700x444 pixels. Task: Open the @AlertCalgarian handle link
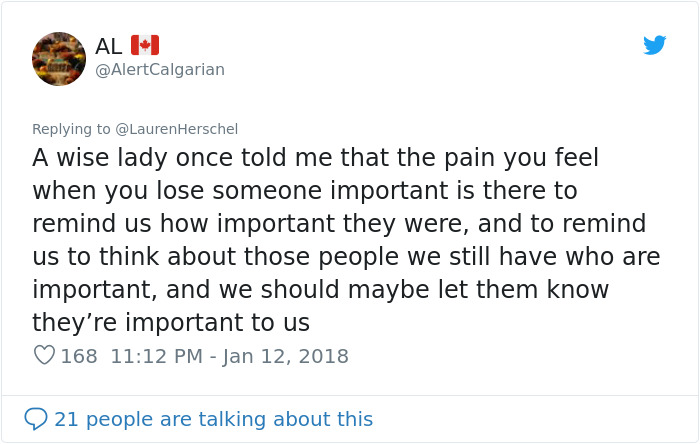coord(160,69)
